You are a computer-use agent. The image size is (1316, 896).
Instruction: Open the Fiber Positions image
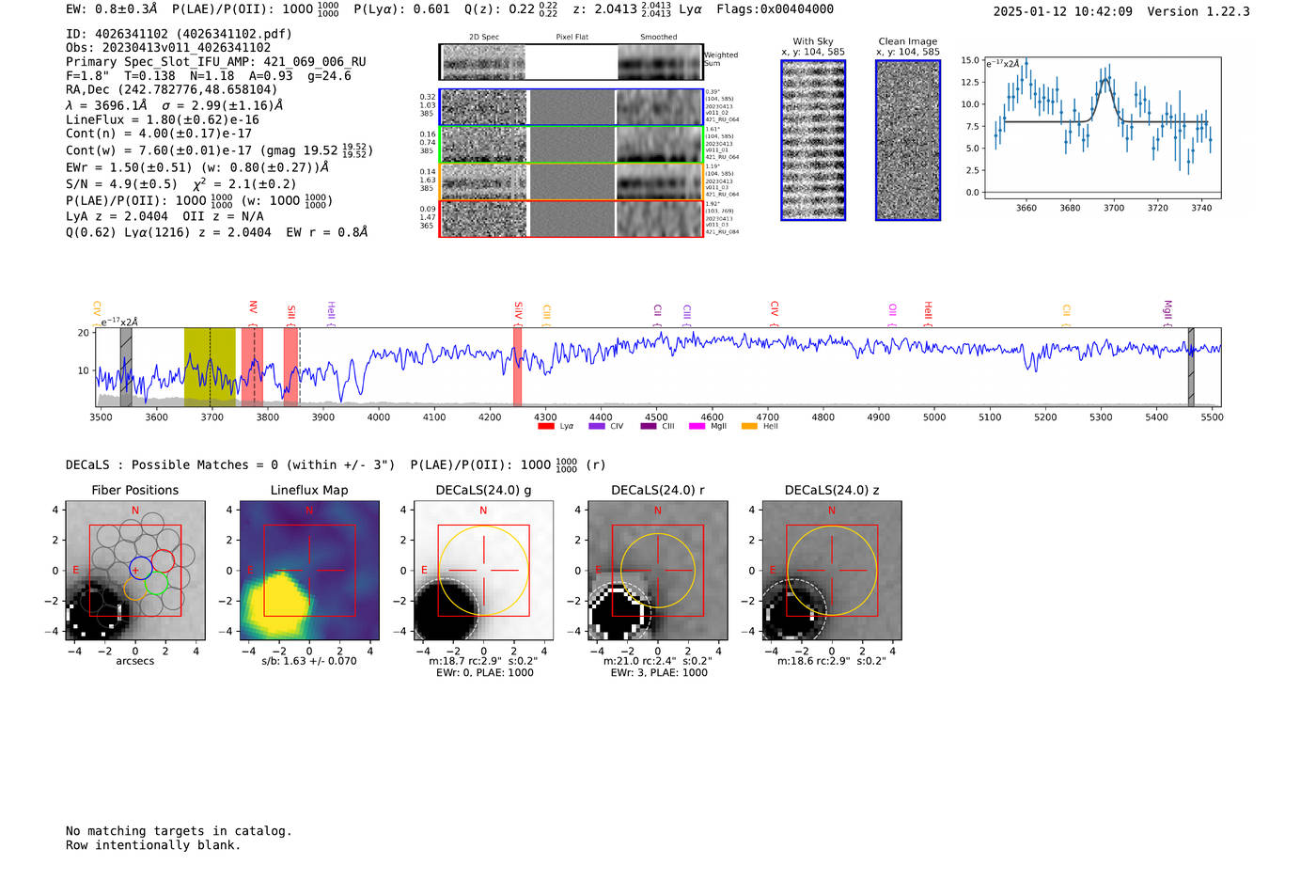tap(134, 570)
